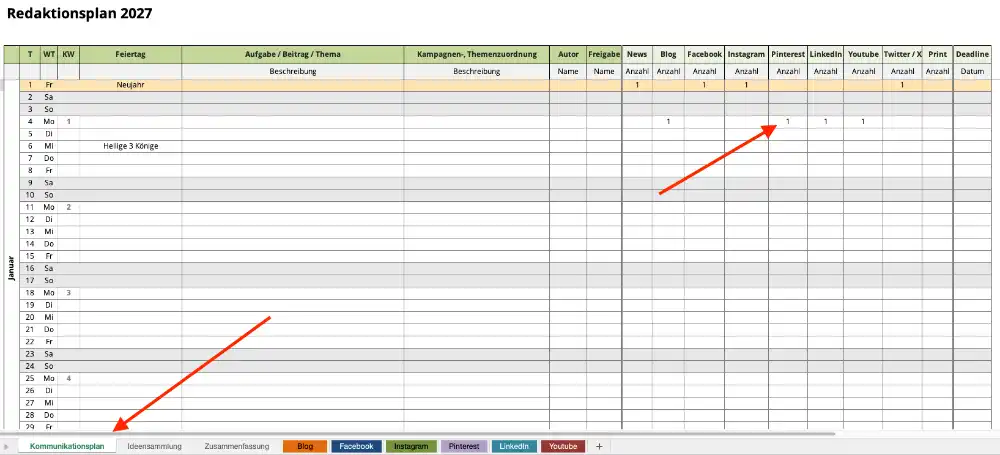Viewport: 1000px width, 455px height.
Task: Select the Twitter / X column header
Action: pyautogui.click(x=902, y=54)
